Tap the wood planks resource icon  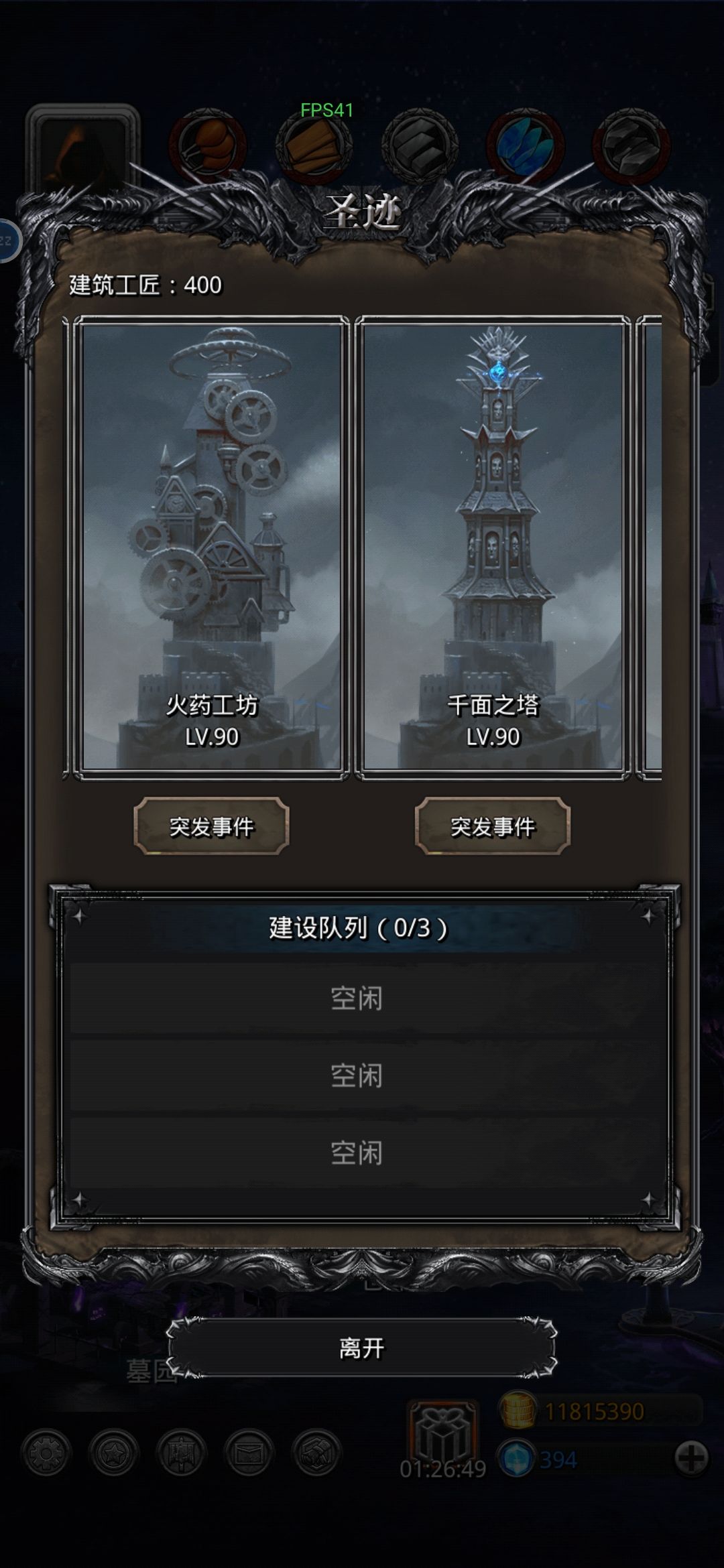tap(314, 146)
